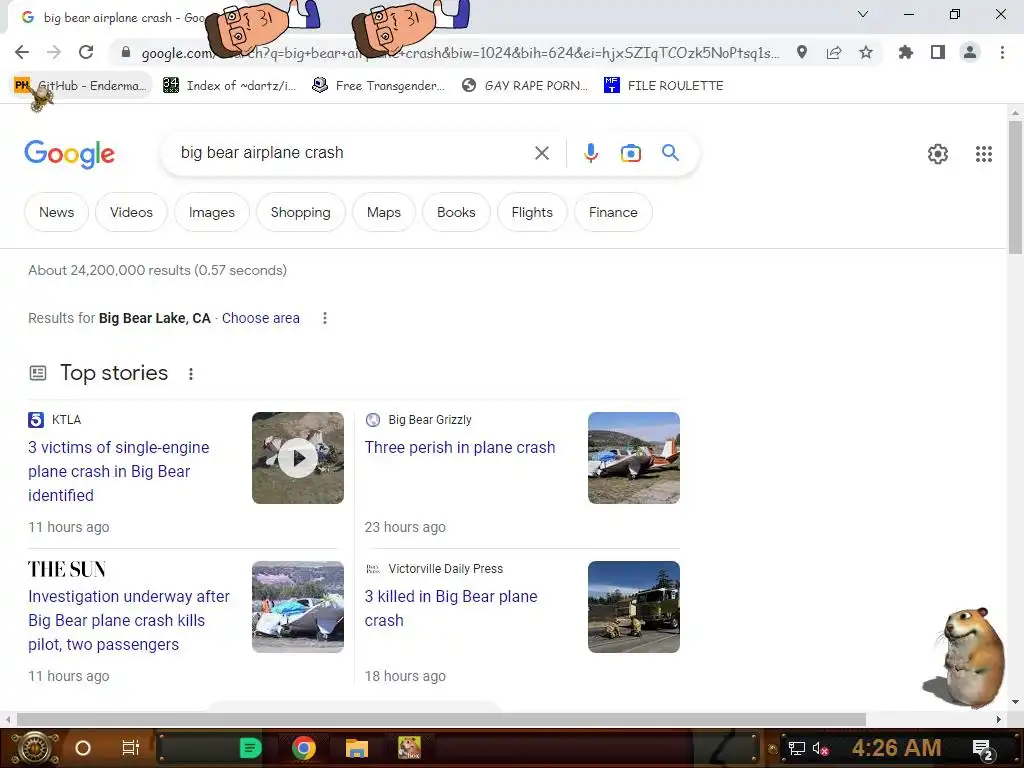
Task: Select the Shopping filter
Action: [x=300, y=212]
